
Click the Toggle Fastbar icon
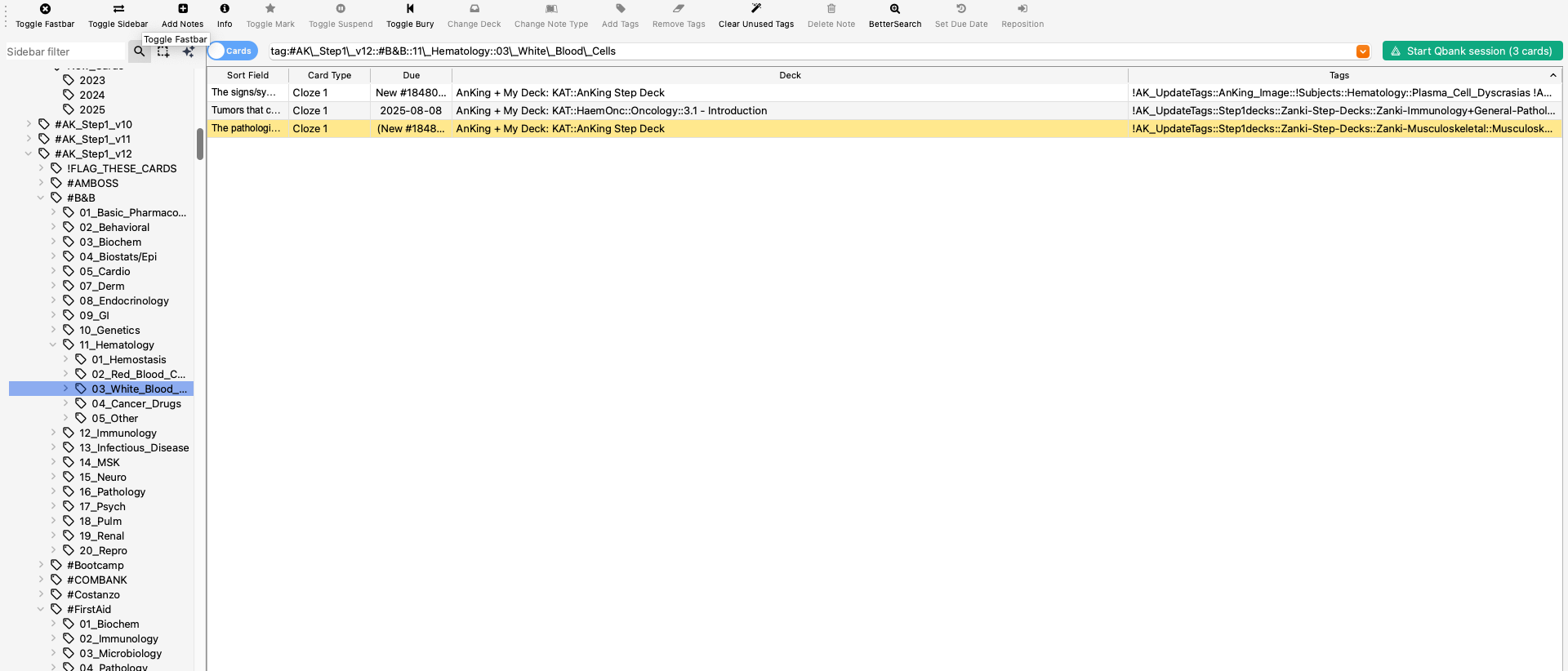click(x=45, y=9)
